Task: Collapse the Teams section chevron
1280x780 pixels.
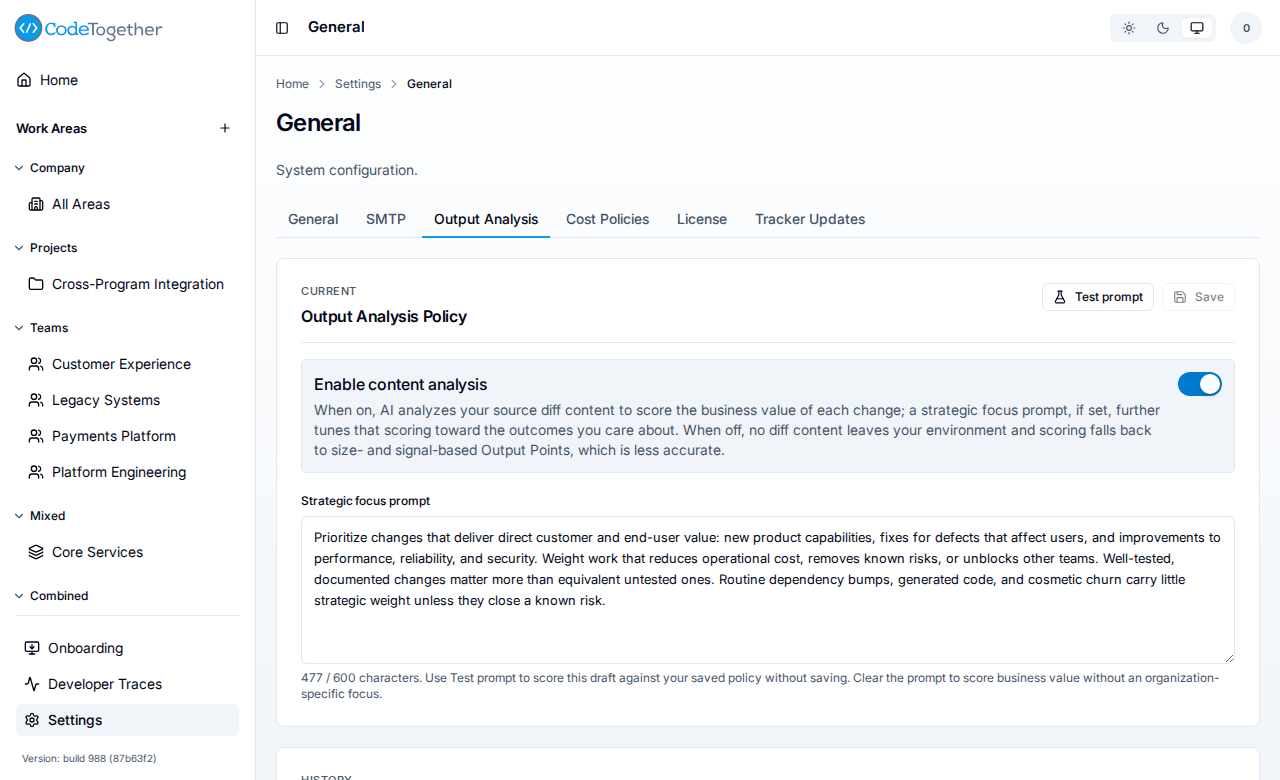Action: point(19,328)
